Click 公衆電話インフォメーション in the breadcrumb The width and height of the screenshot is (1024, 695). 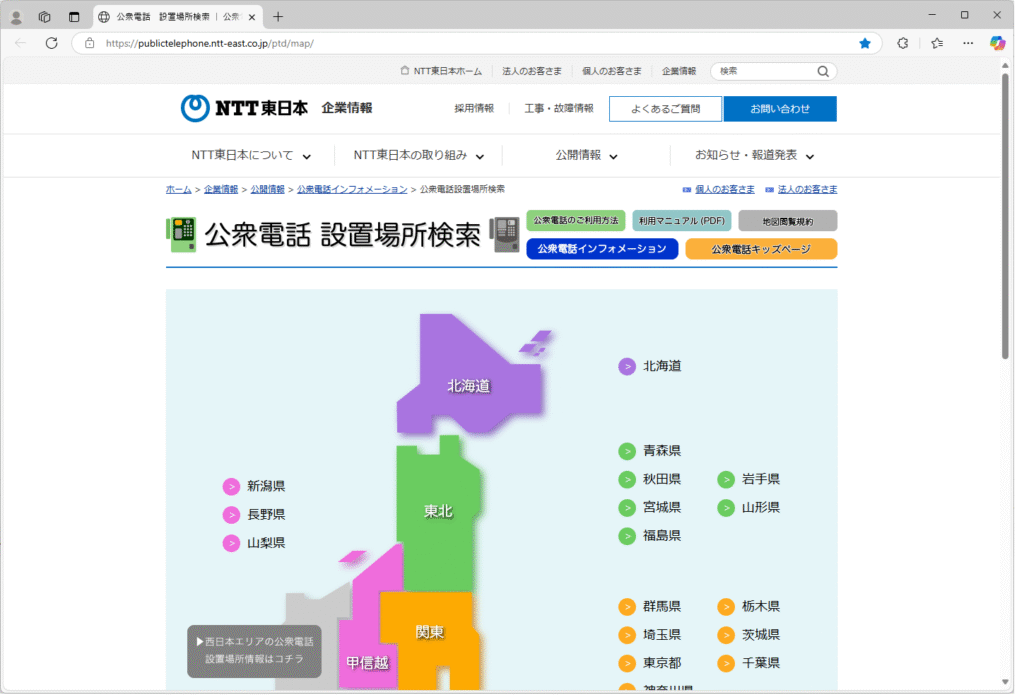click(352, 189)
